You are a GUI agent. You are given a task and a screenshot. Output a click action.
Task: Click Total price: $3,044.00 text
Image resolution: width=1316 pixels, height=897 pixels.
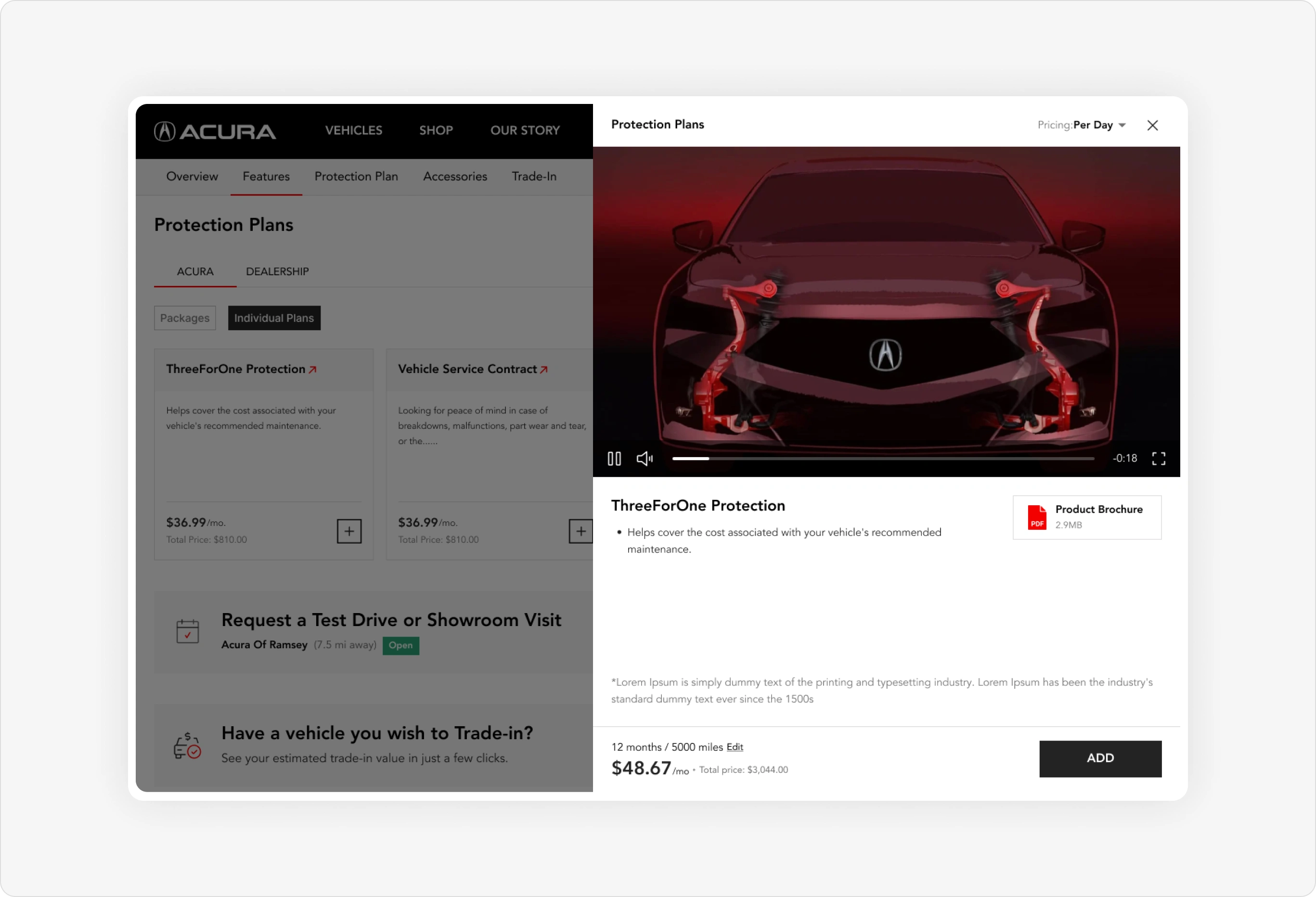[x=743, y=770]
